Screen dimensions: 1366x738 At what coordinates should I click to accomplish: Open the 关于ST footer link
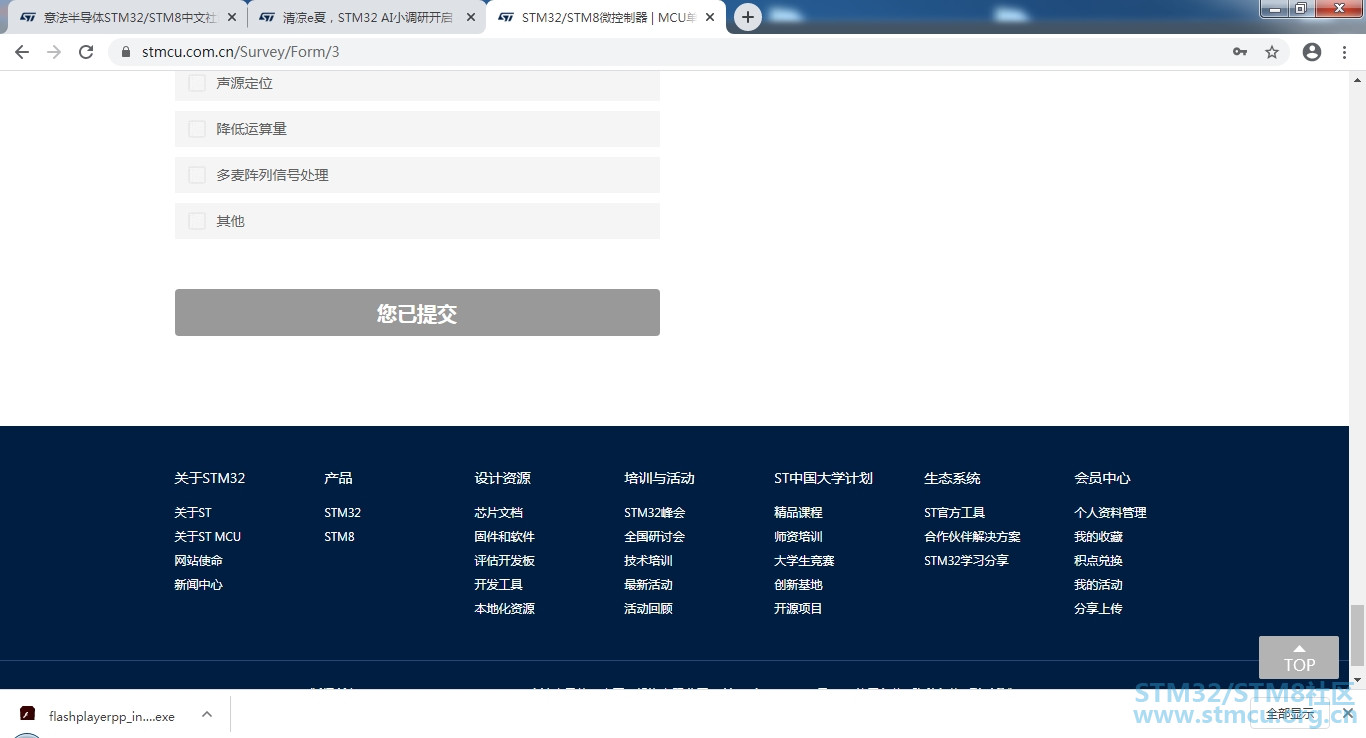tap(193, 513)
